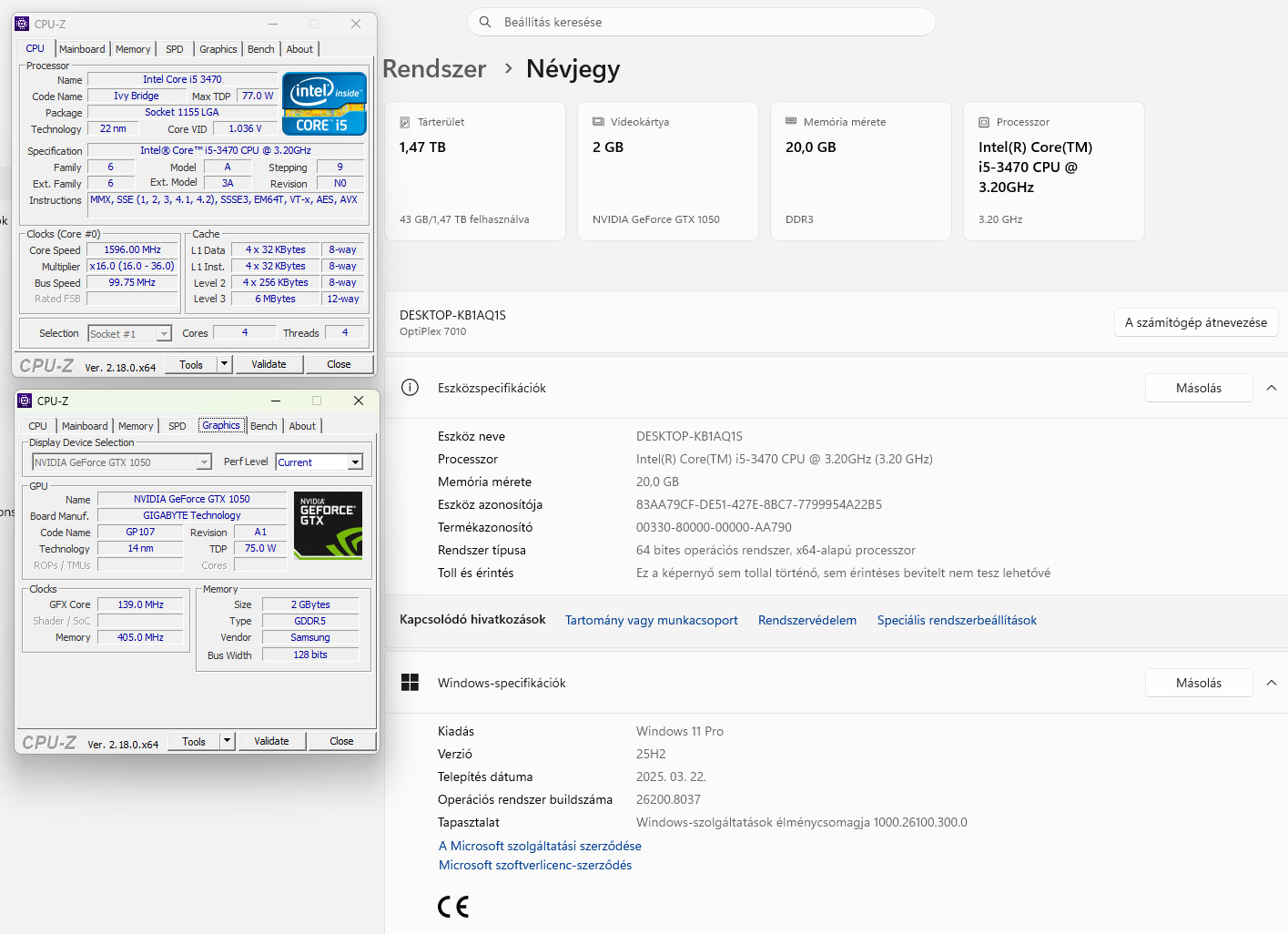Open the NVIDIA GeForce GTX 1050 device dropdown
This screenshot has width=1288, height=934.
coord(205,462)
